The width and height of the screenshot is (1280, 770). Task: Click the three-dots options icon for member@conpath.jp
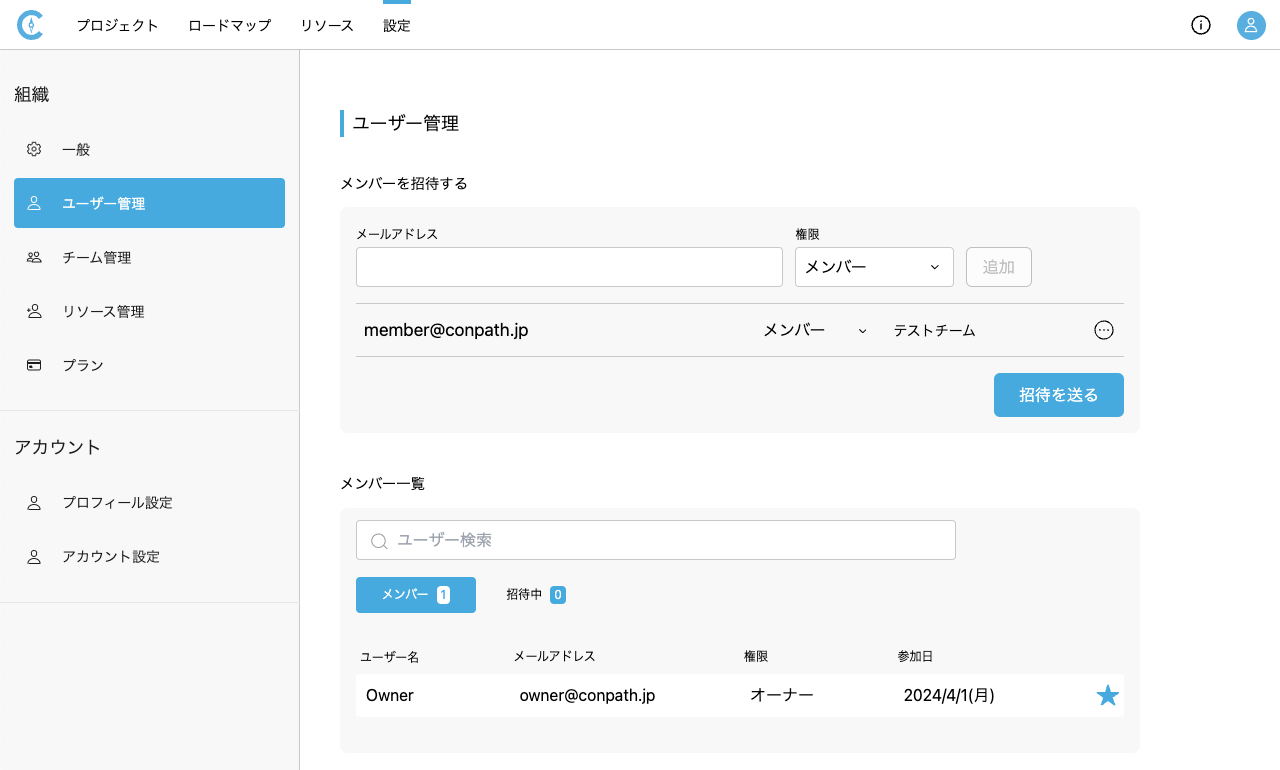coord(1104,330)
